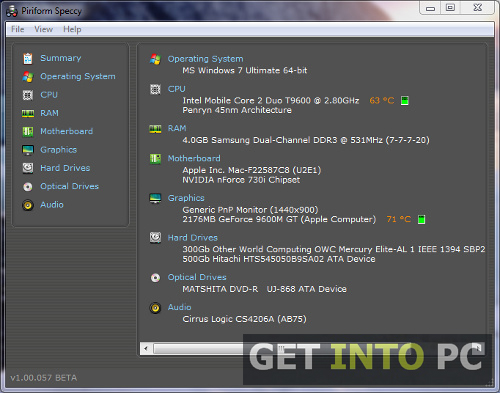This screenshot has width=500, height=393.
Task: Click the Motherboard icon in summary panel
Action: coord(155,159)
